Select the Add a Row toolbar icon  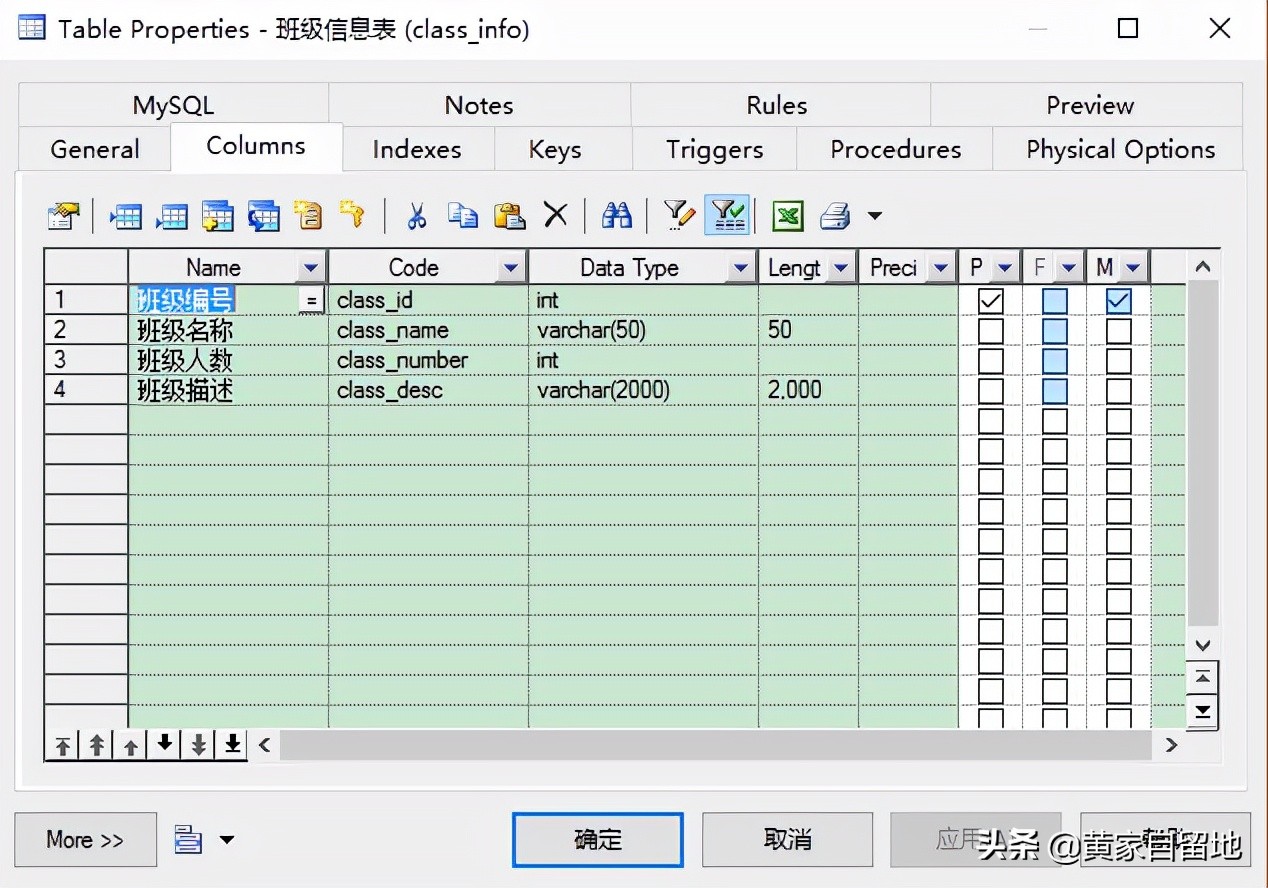[172, 215]
